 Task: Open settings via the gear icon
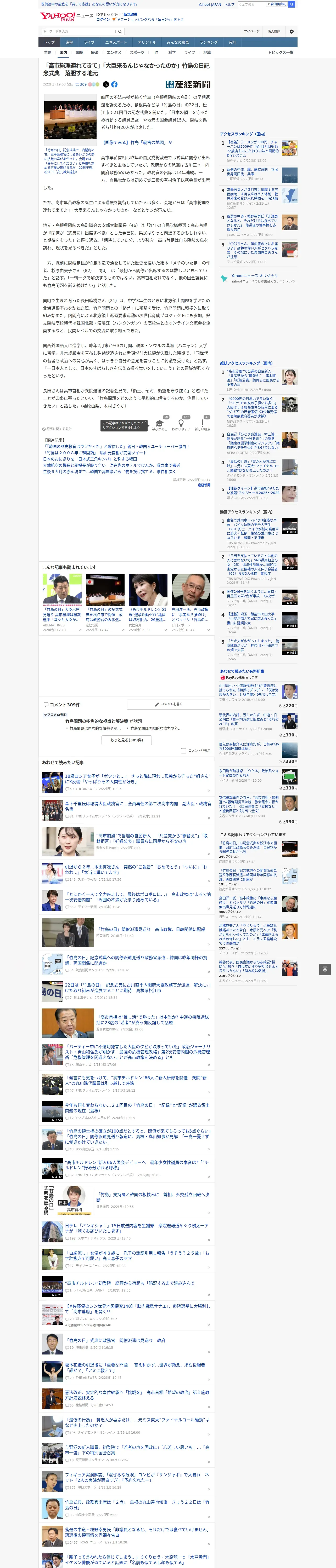pyautogui.click(x=292, y=31)
